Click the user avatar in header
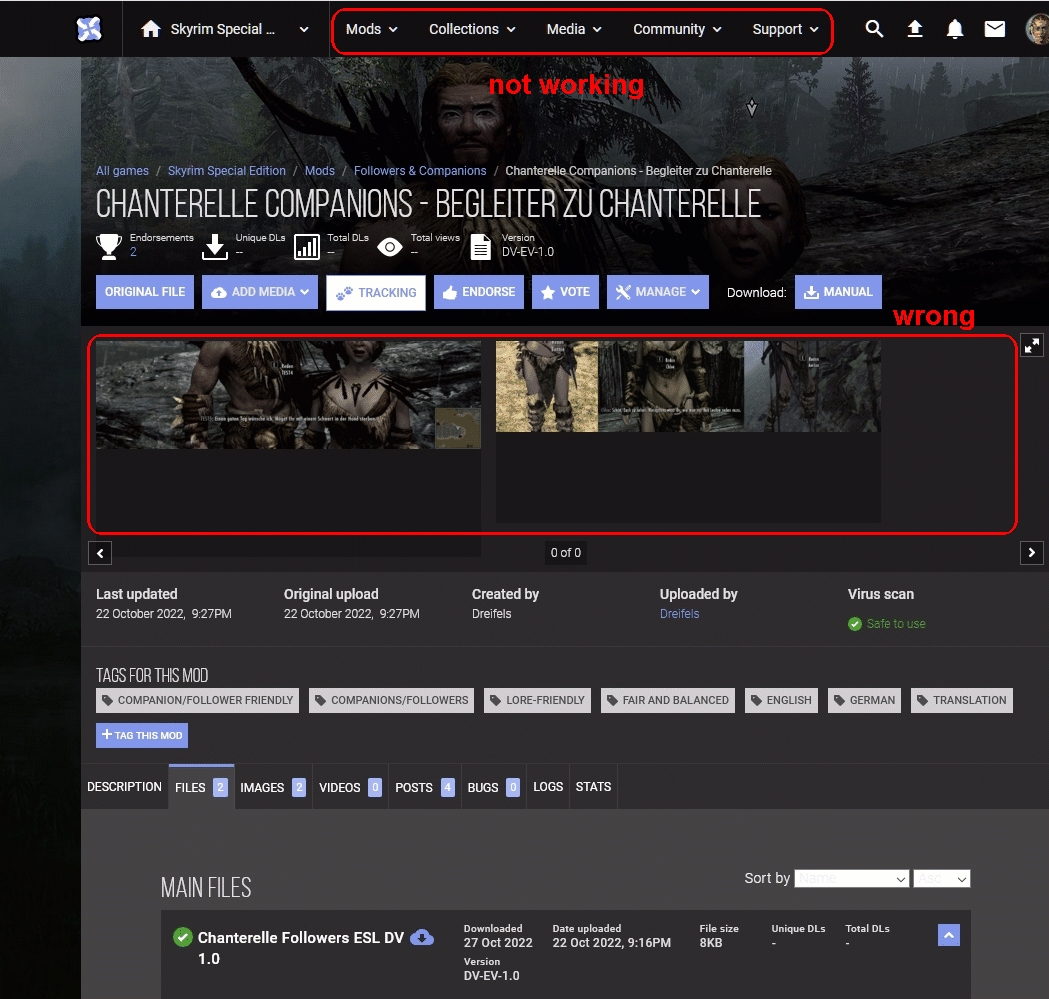1049x999 pixels. 1037,29
